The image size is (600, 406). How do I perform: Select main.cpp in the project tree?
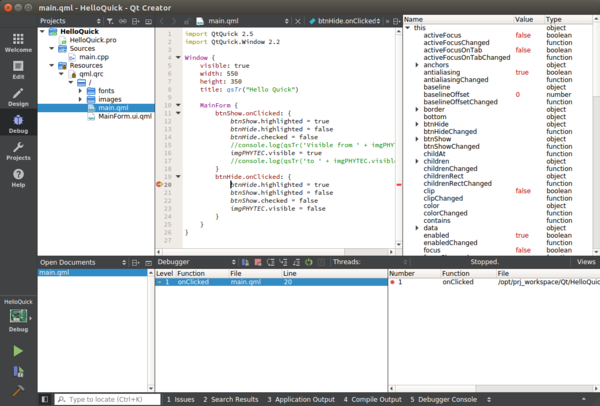pos(94,57)
